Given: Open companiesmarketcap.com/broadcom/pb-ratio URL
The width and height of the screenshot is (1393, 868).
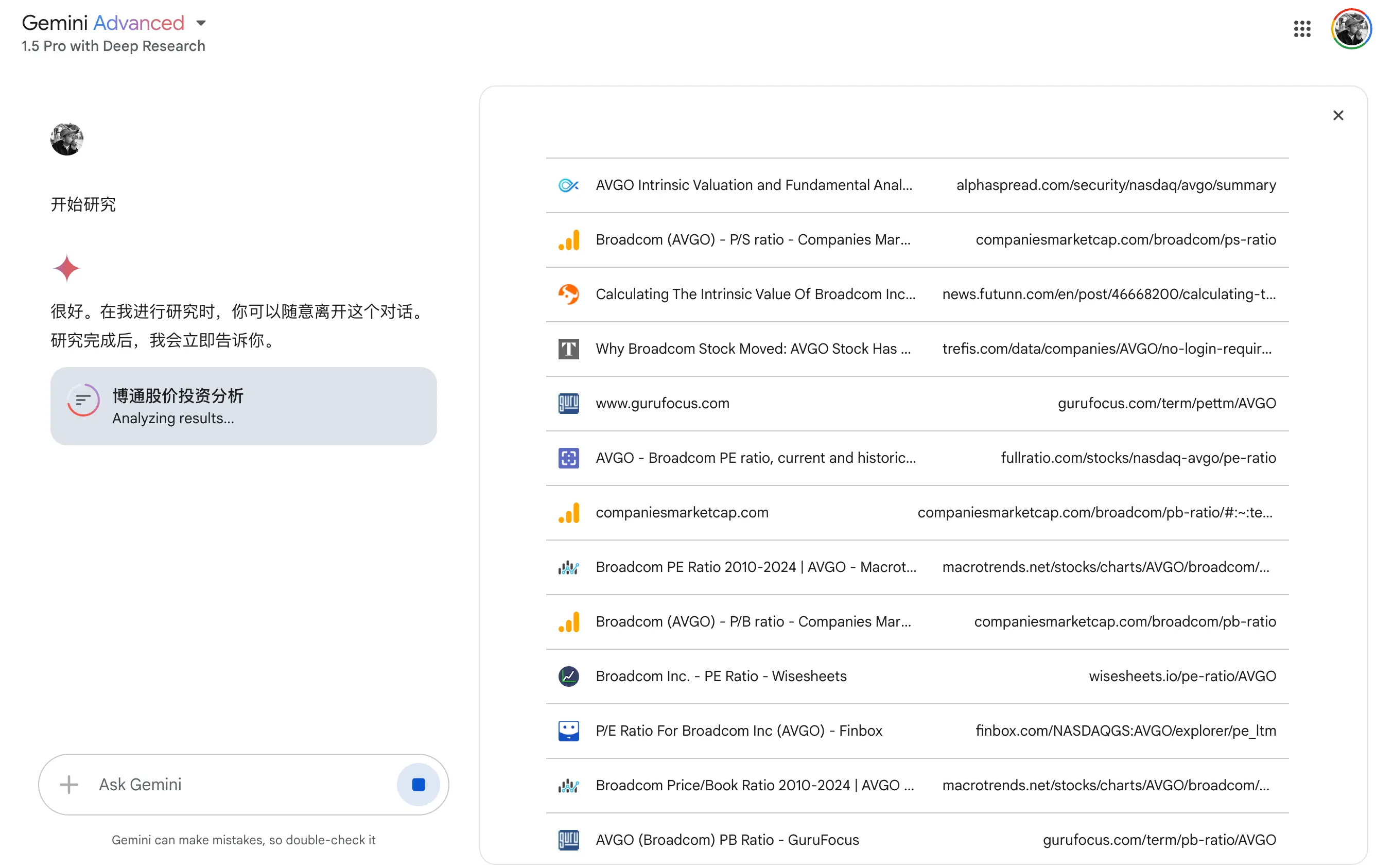Looking at the screenshot, I should 1125,621.
